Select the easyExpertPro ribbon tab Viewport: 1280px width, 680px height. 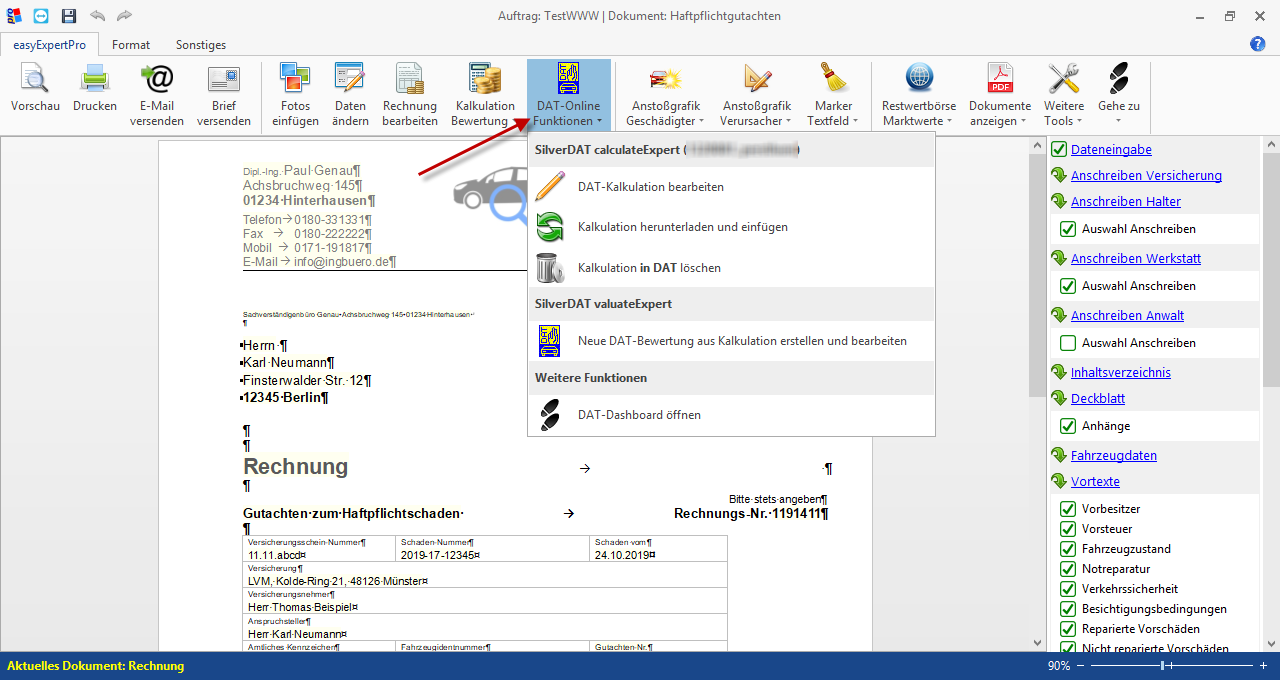point(49,45)
